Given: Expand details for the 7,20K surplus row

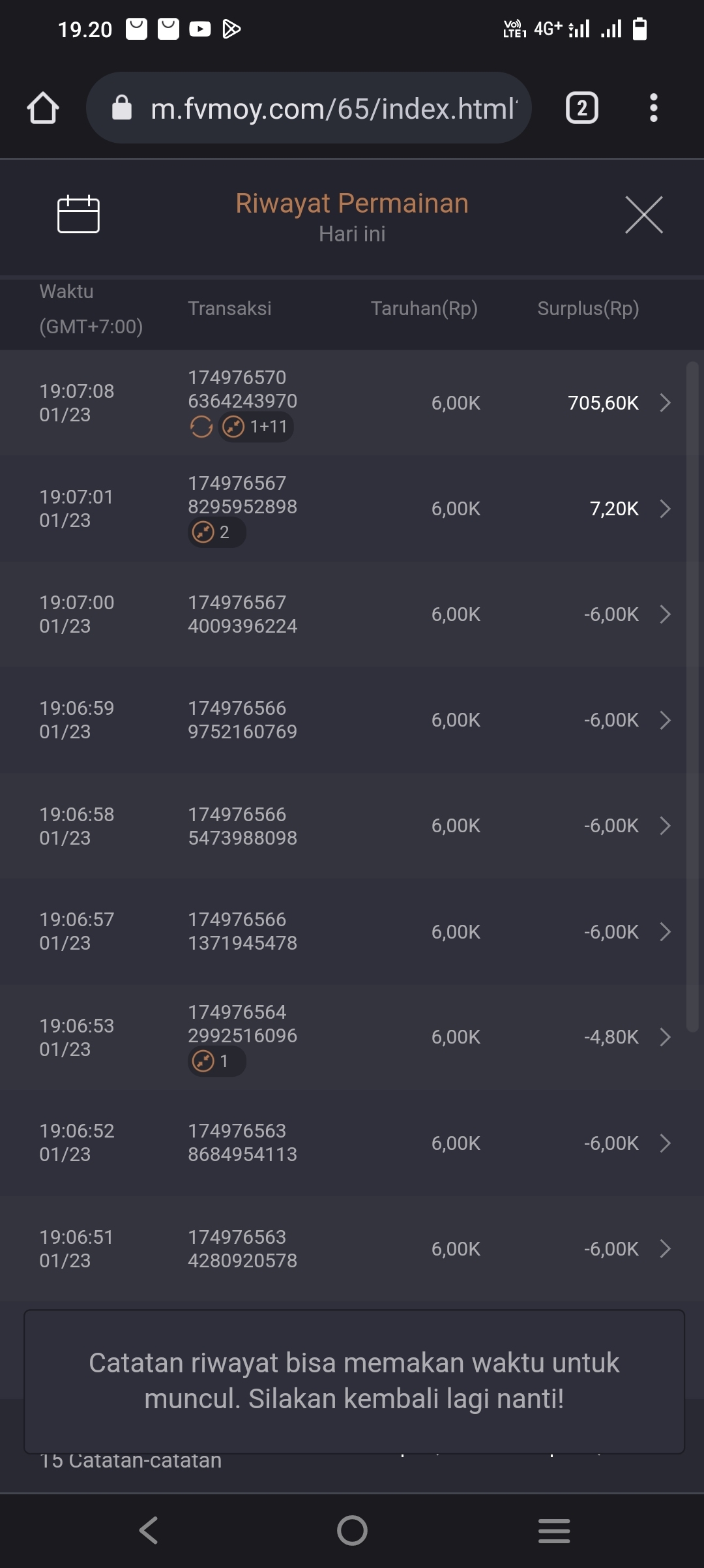Looking at the screenshot, I should 665,509.
